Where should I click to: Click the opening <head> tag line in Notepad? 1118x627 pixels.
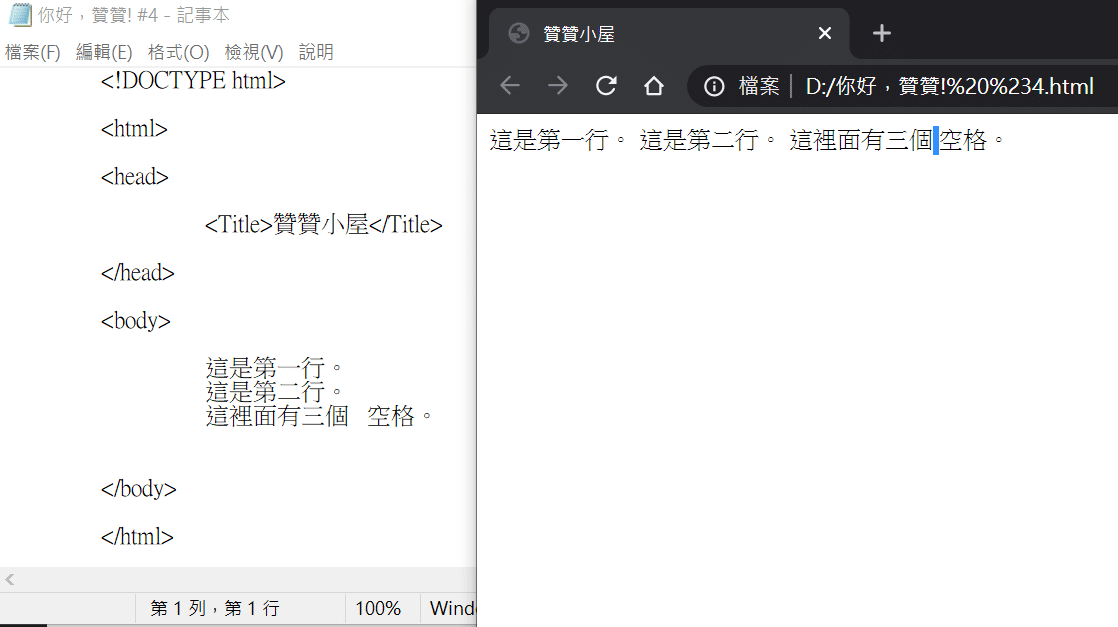pyautogui.click(x=135, y=177)
